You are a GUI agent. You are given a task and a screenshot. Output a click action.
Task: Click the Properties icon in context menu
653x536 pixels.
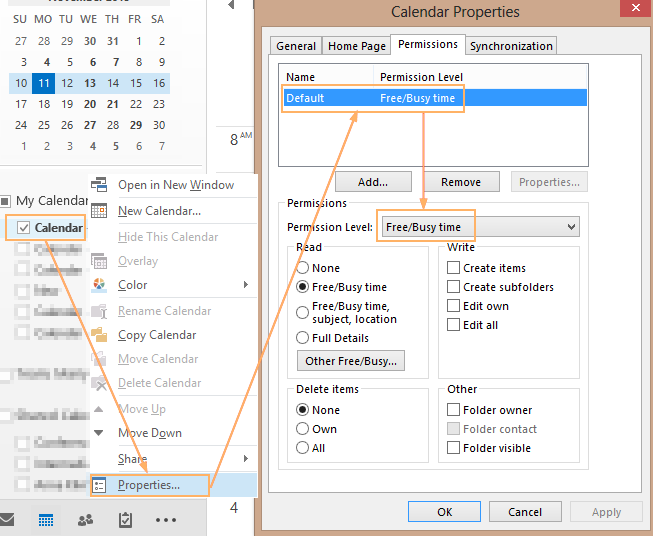(99, 485)
